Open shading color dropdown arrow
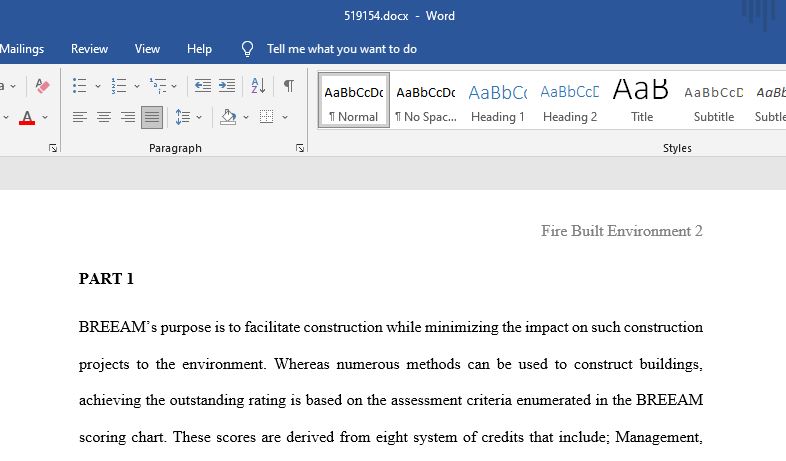This screenshot has height=461, width=786. pos(246,117)
